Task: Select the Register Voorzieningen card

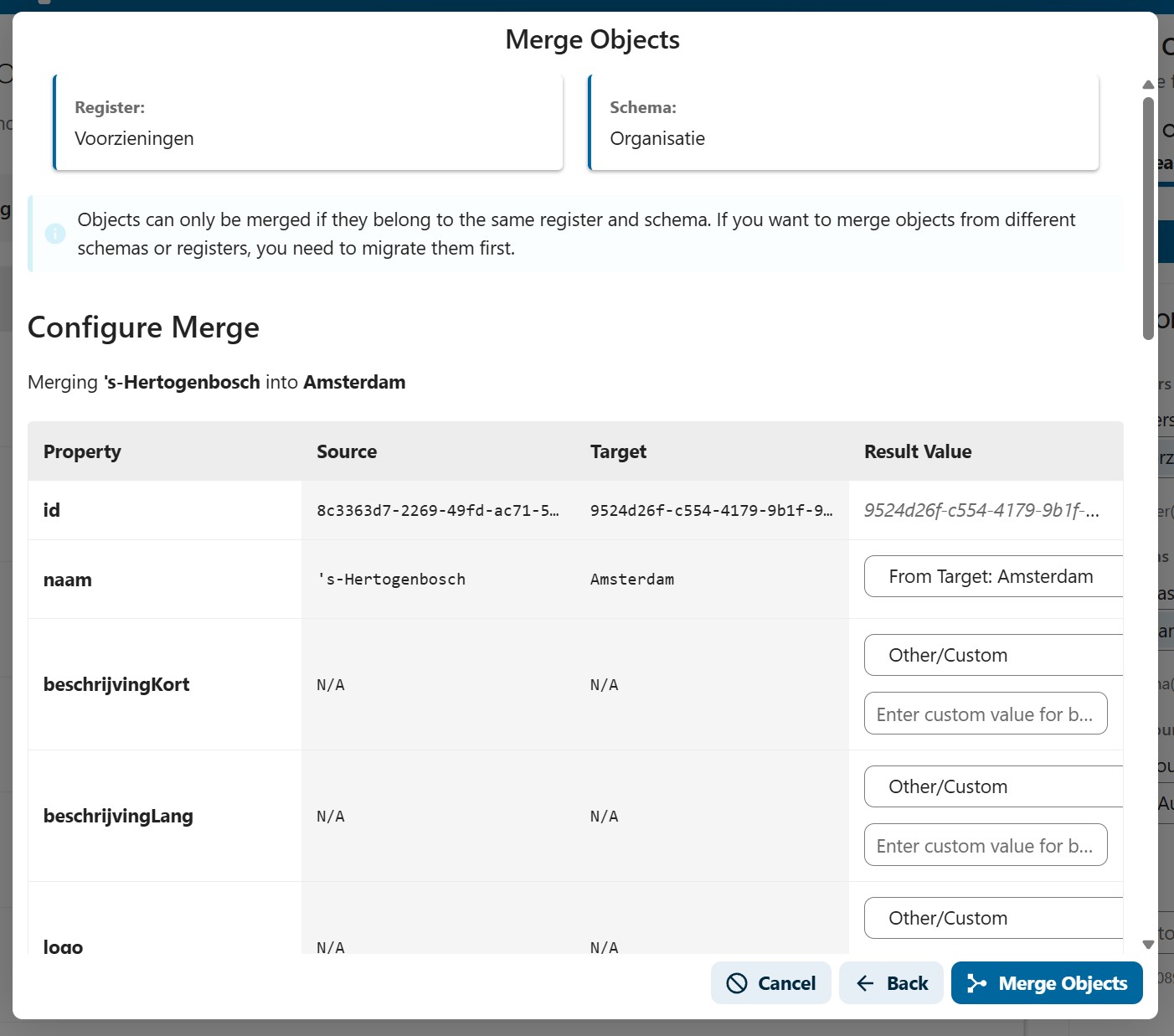Action: [308, 123]
